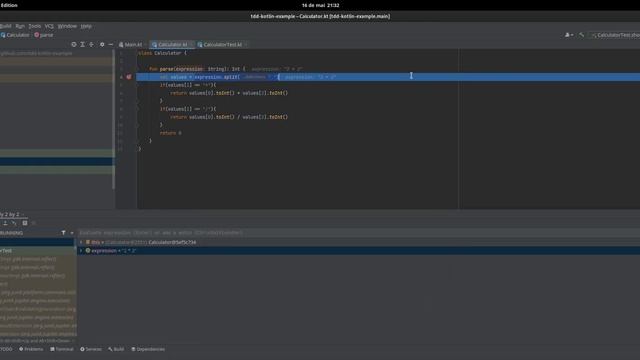Click the 'return 0' line in editor
The height and width of the screenshot is (360, 640).
[x=171, y=133]
